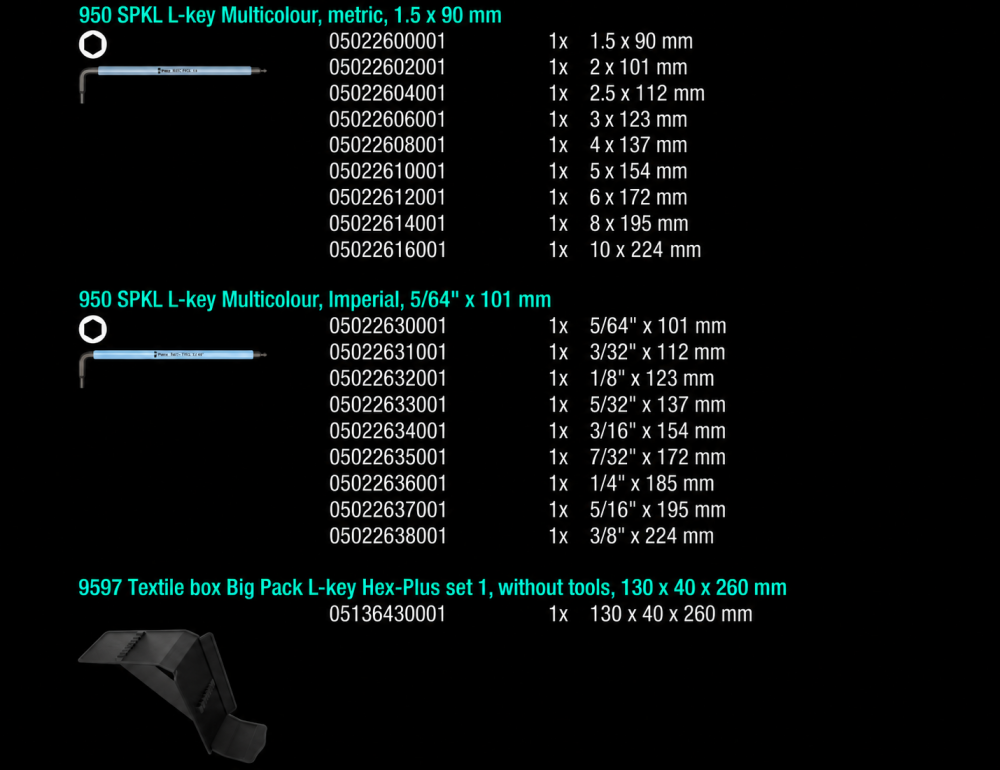1000x770 pixels.
Task: Select article number 05022633001
Action: [387, 404]
